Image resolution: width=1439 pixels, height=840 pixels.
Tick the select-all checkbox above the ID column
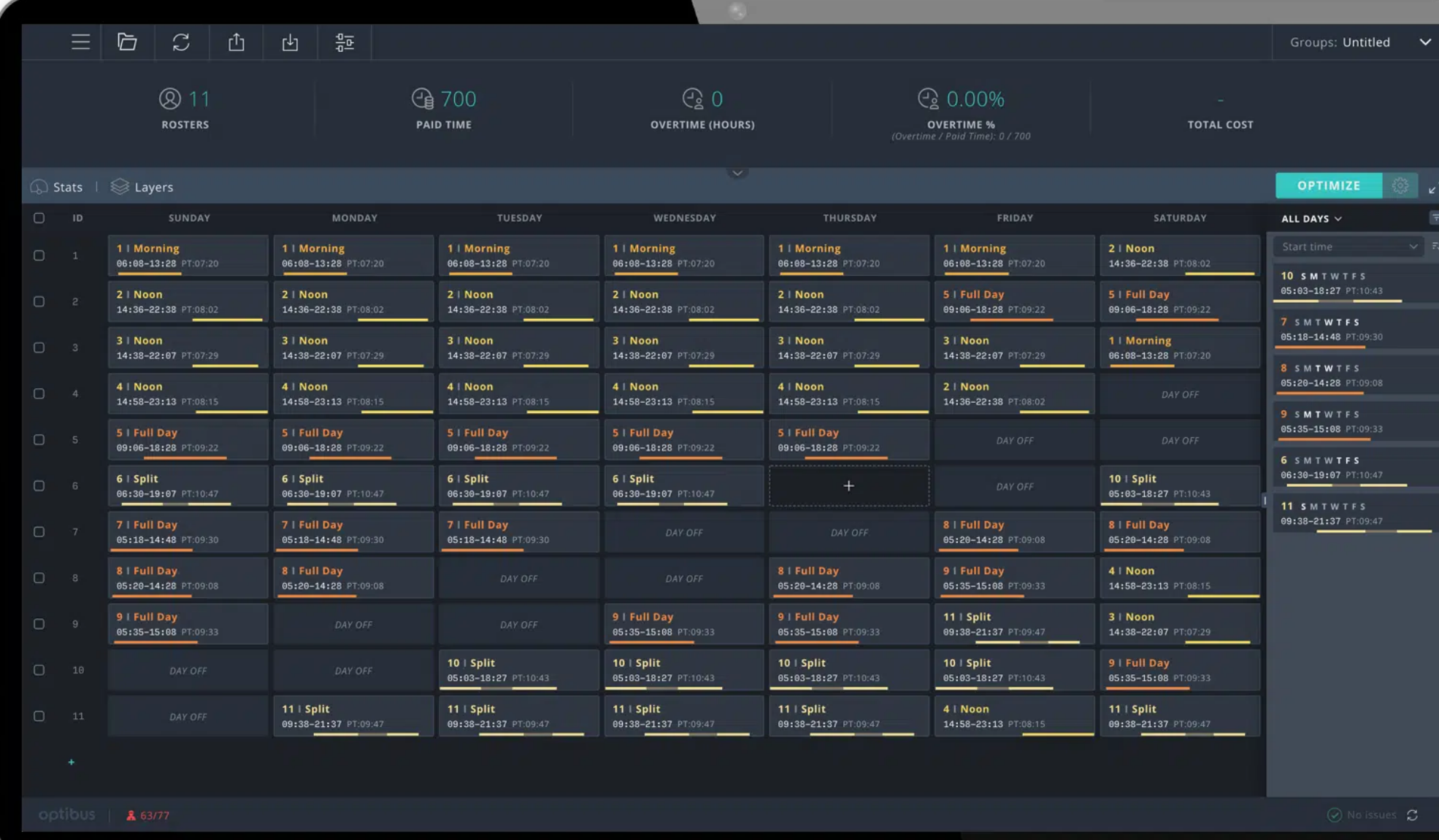[39, 217]
